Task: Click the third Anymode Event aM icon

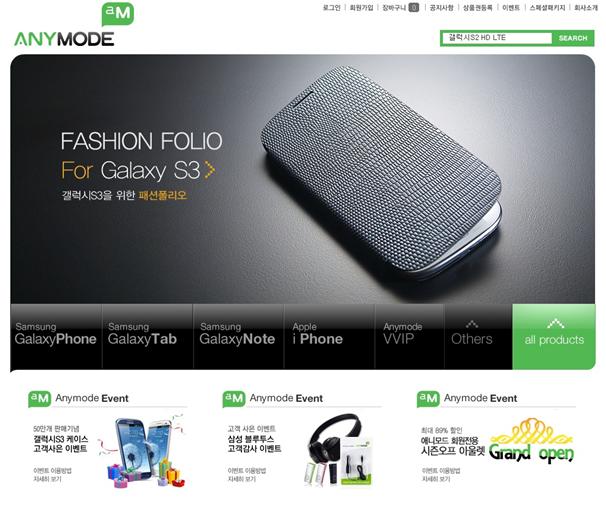Action: [428, 399]
